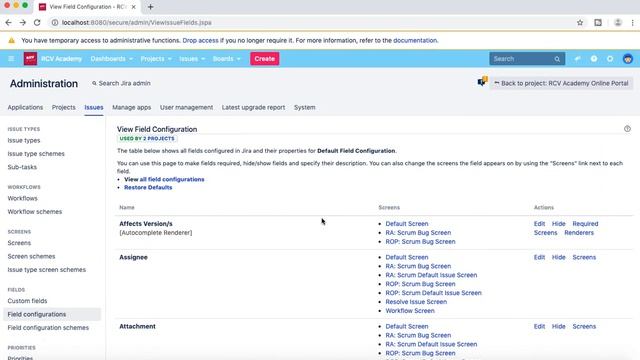Image resolution: width=640 pixels, height=360 pixels.
Task: Close the View Field Configuration browser tab
Action: tap(133, 7)
